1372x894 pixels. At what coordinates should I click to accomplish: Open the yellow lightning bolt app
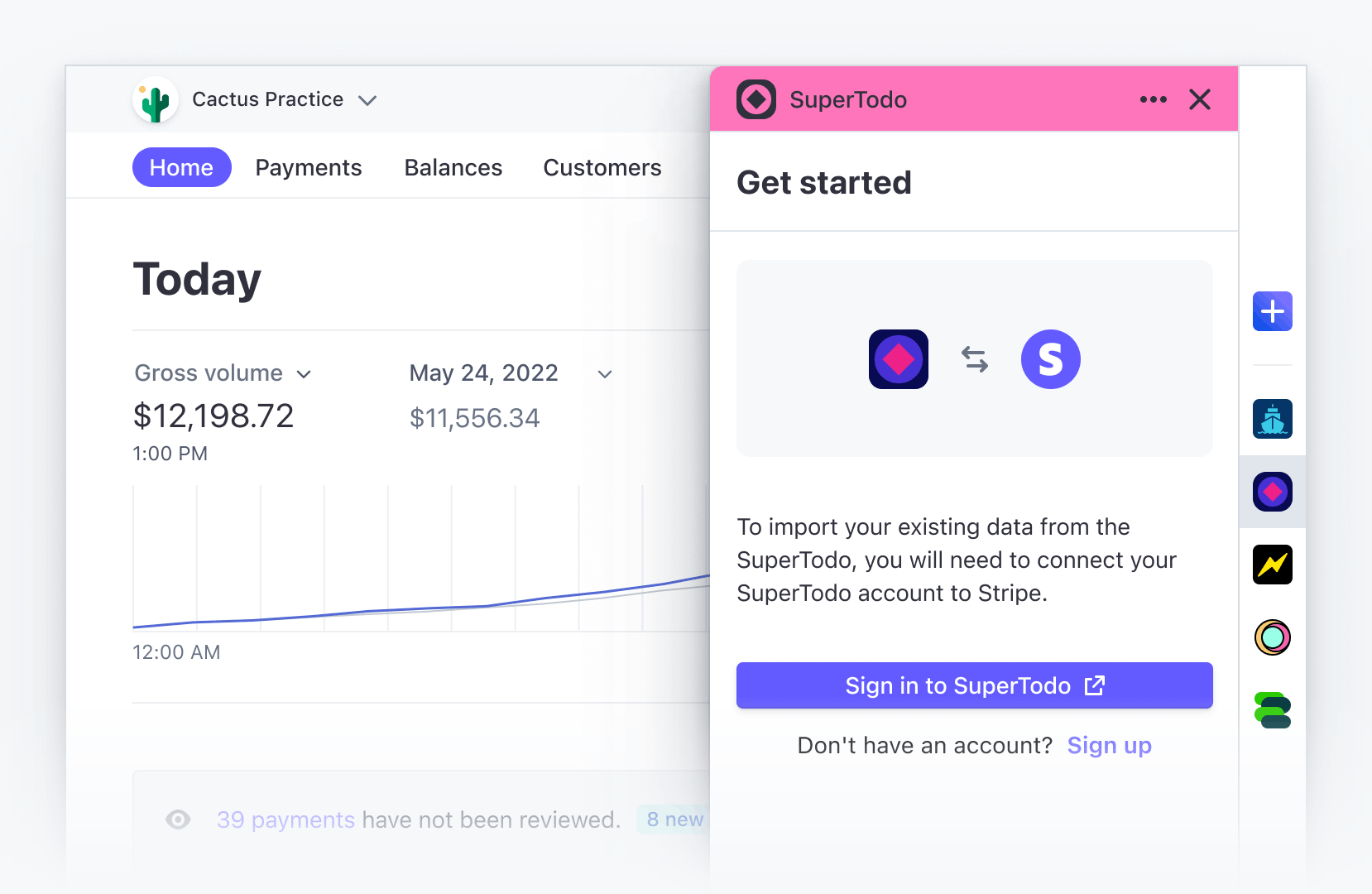coord(1272,565)
